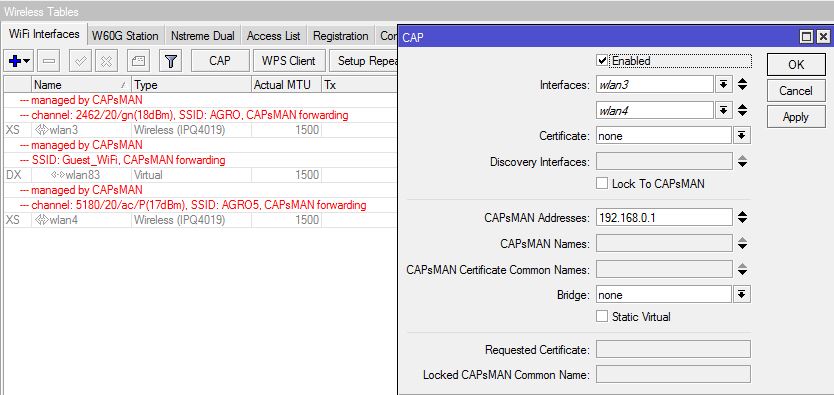Click the CAPsMAN Addresses input field
The height and width of the screenshot is (395, 834).
(664, 217)
